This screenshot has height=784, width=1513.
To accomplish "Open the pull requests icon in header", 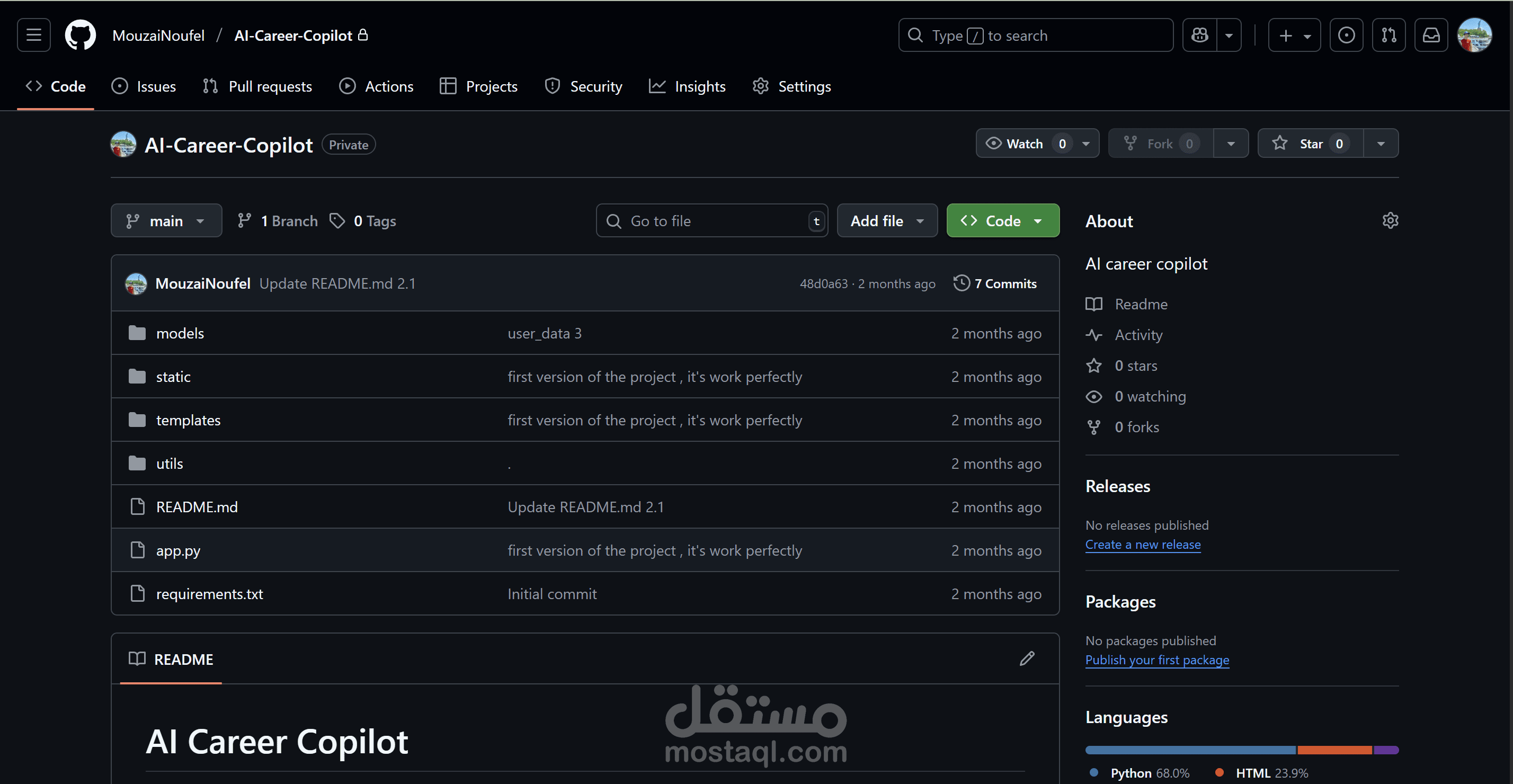I will click(1389, 35).
